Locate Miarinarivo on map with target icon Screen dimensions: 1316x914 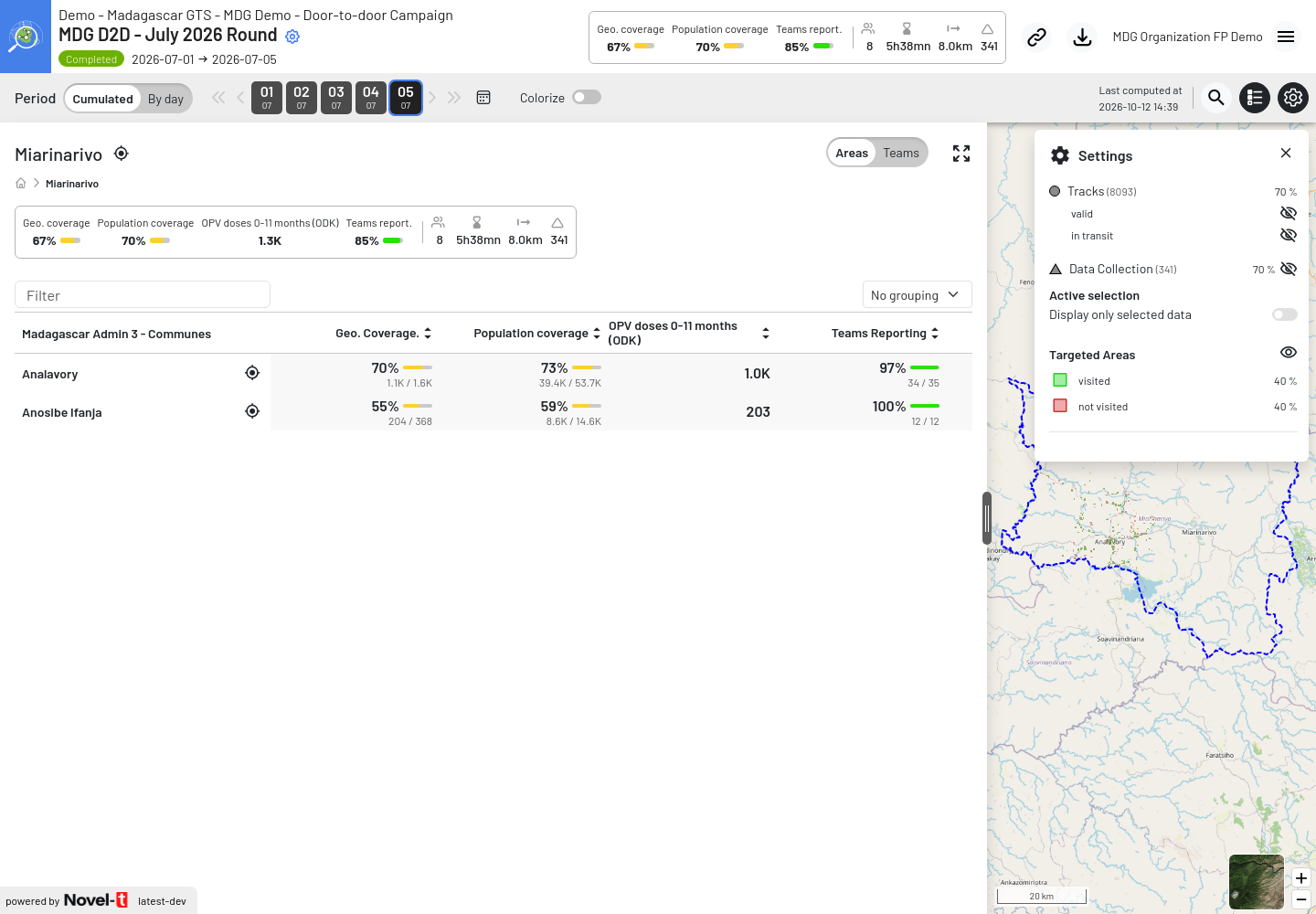[121, 154]
